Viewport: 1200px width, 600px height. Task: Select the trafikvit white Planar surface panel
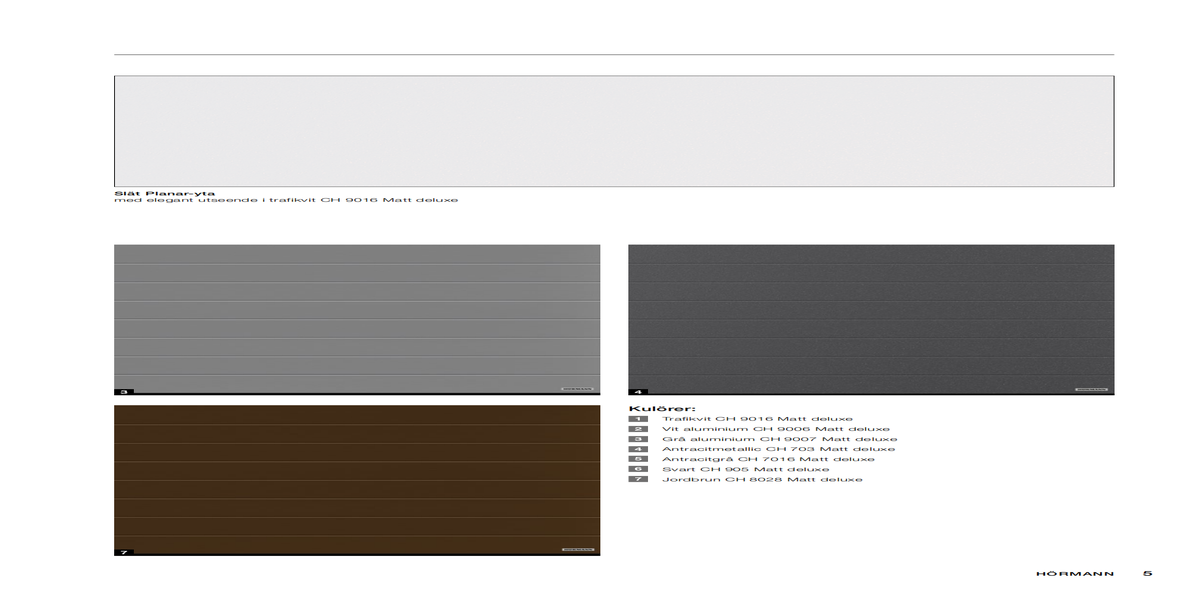click(x=614, y=131)
